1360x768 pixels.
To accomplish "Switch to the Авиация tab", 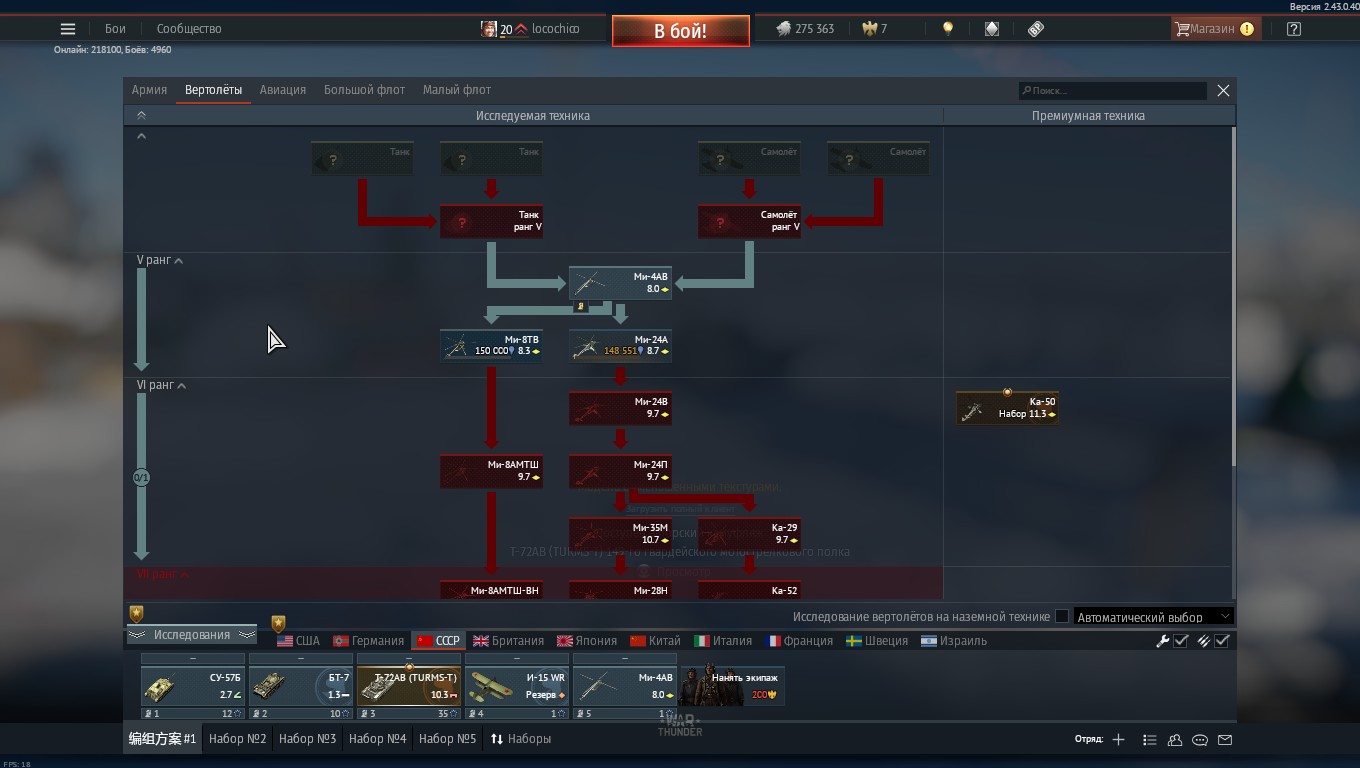I will point(283,90).
